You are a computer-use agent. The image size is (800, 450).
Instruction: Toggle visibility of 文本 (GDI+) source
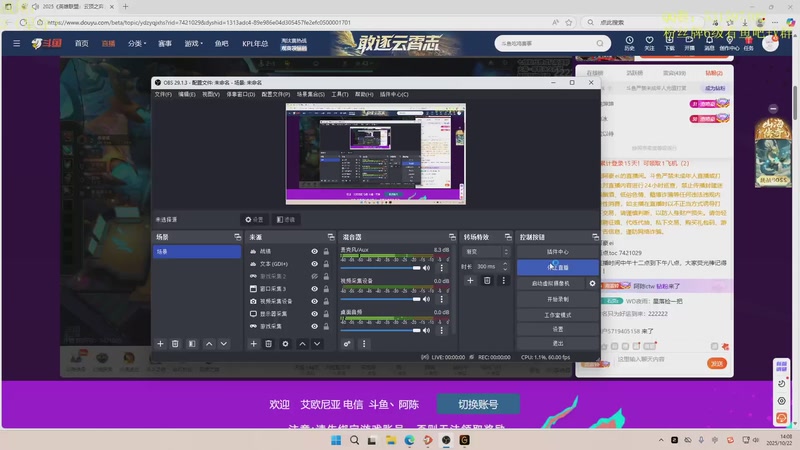314,264
